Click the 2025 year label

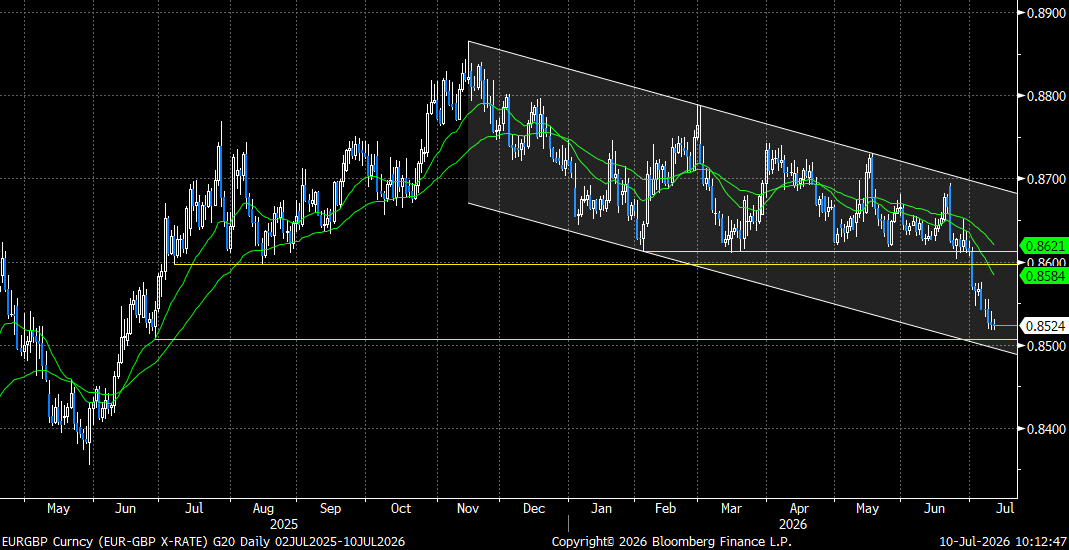click(285, 525)
